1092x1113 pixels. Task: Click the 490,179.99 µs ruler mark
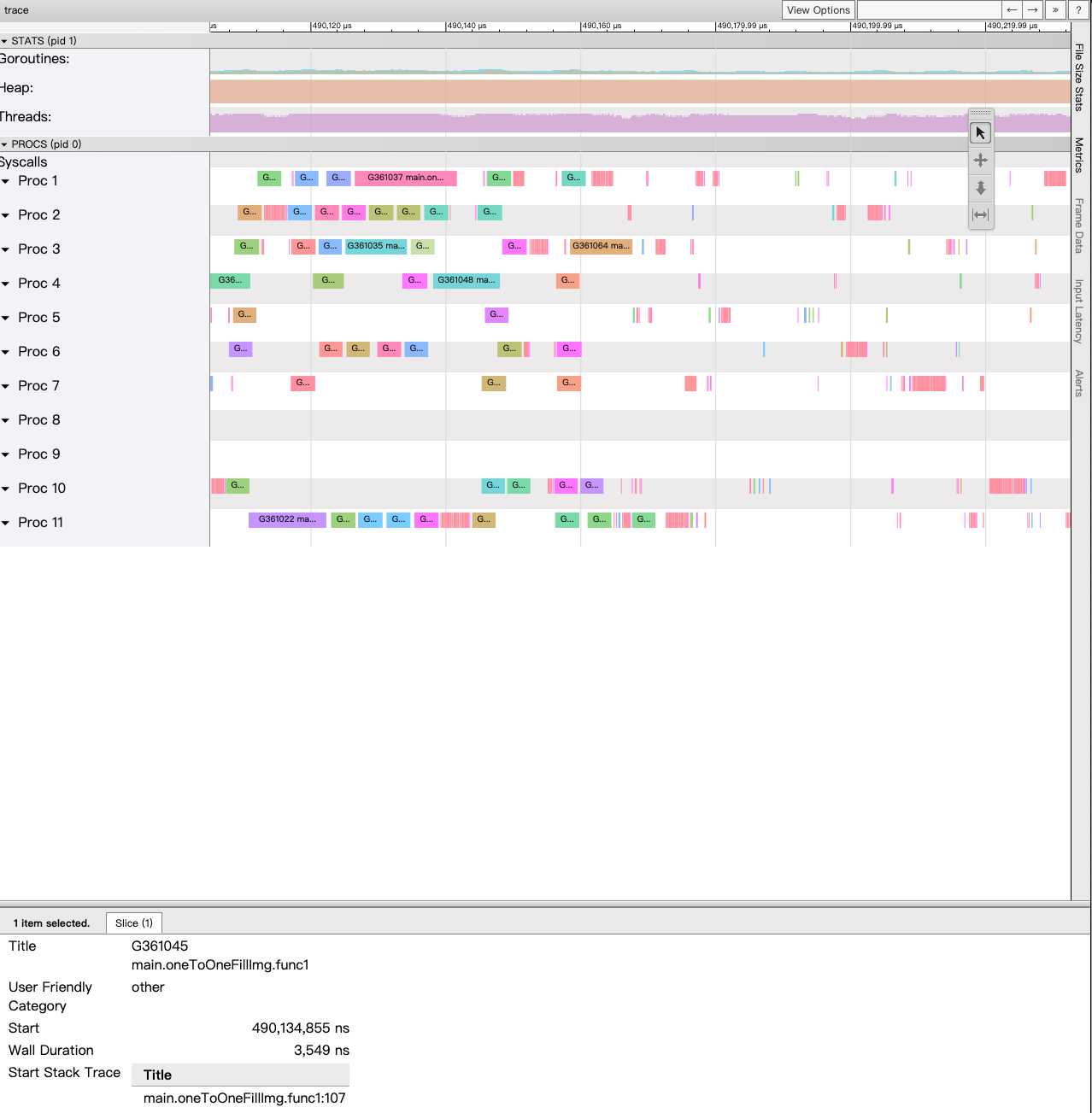point(743,26)
